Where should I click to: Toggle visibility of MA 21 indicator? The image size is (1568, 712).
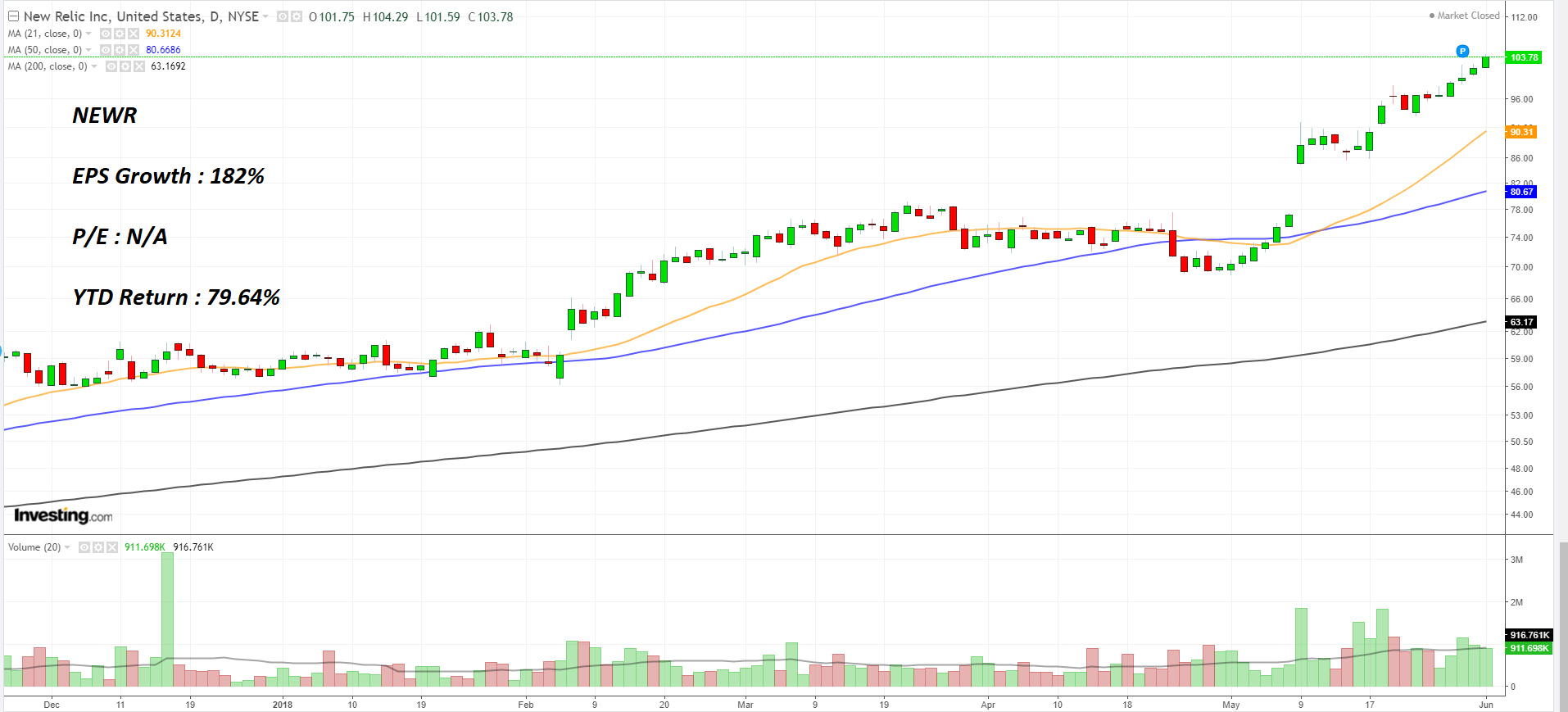(106, 34)
